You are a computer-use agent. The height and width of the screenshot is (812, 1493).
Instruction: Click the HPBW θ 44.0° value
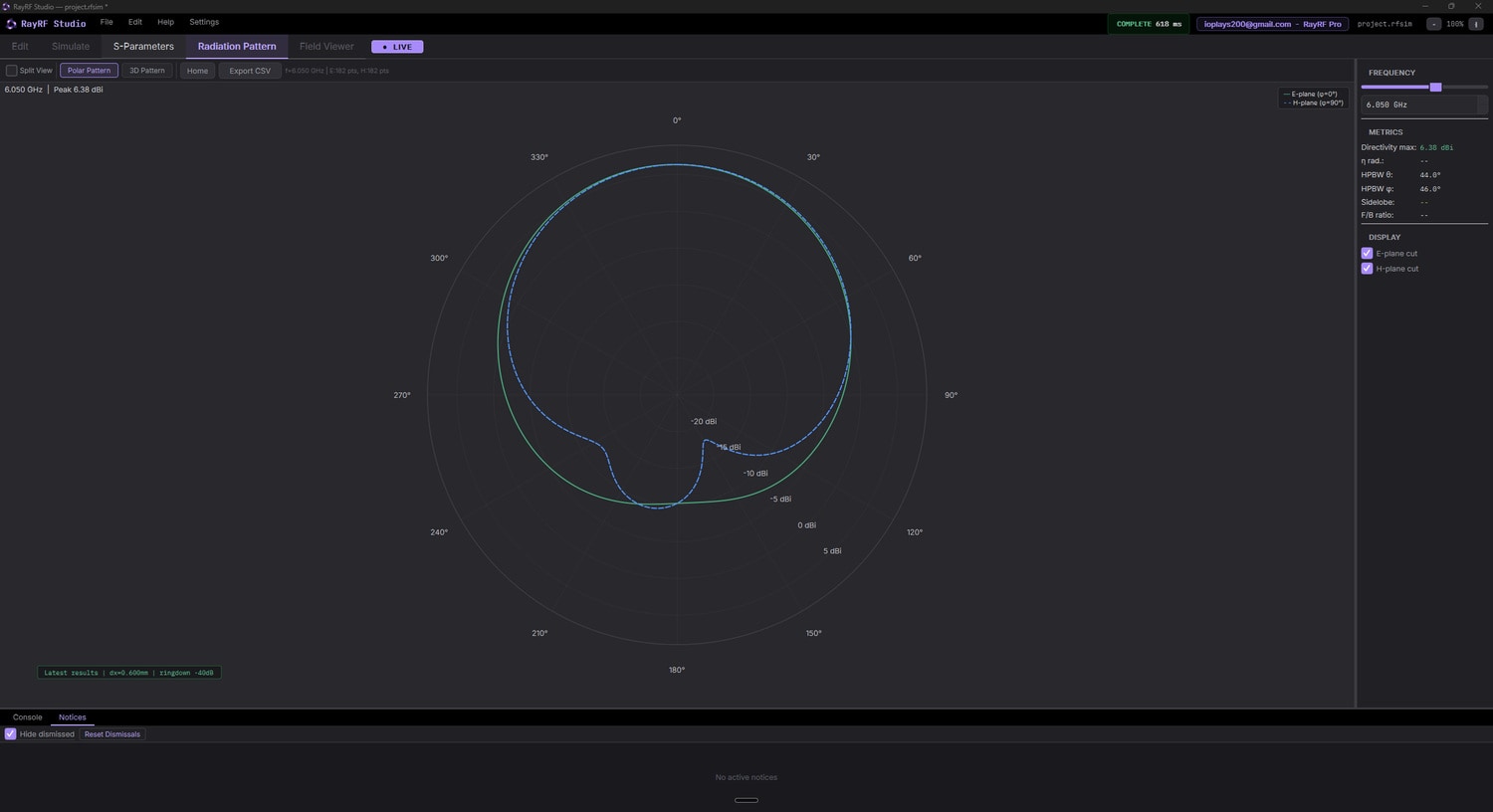pyautogui.click(x=1430, y=175)
